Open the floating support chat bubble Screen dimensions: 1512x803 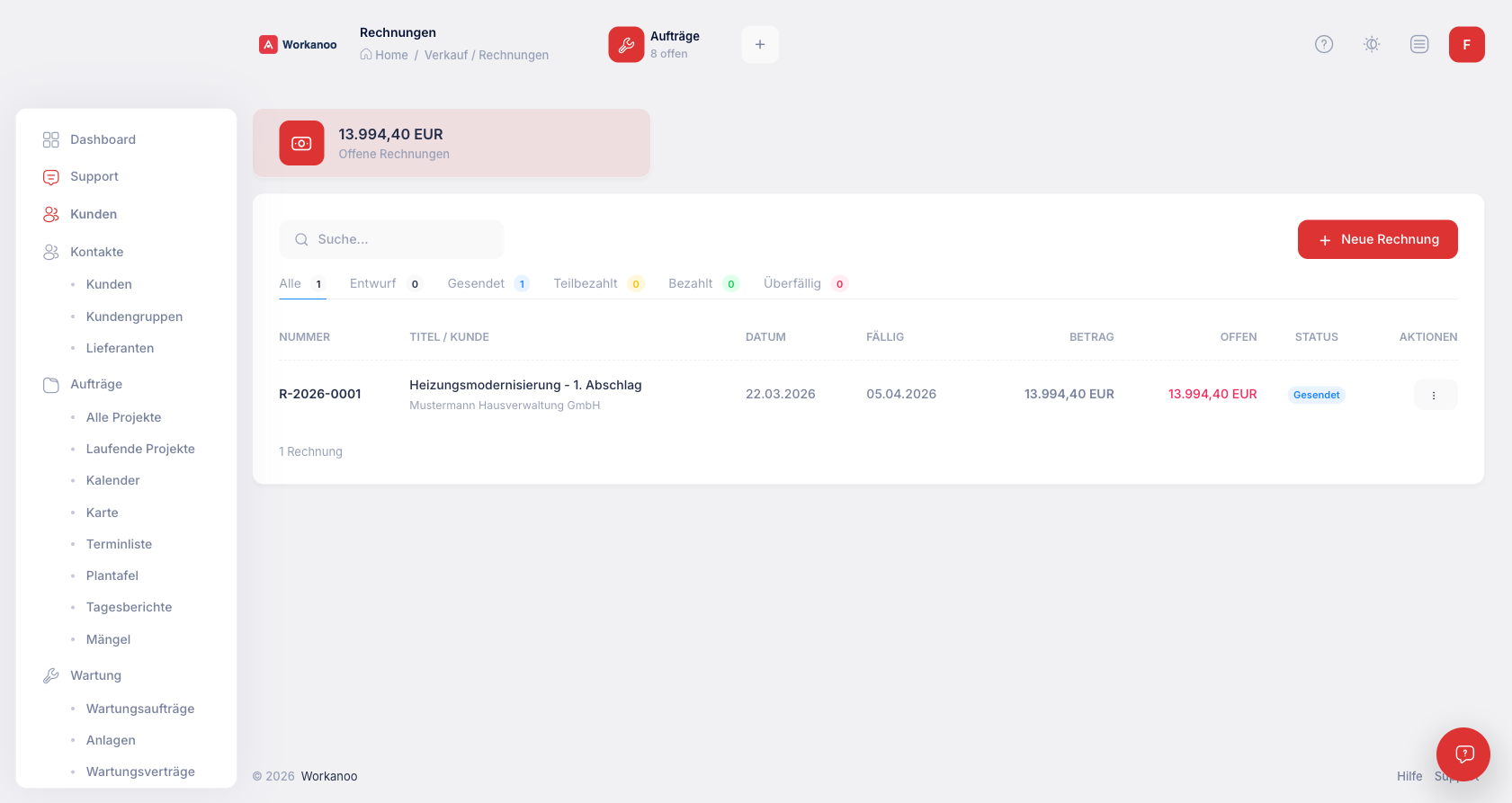coord(1463,754)
